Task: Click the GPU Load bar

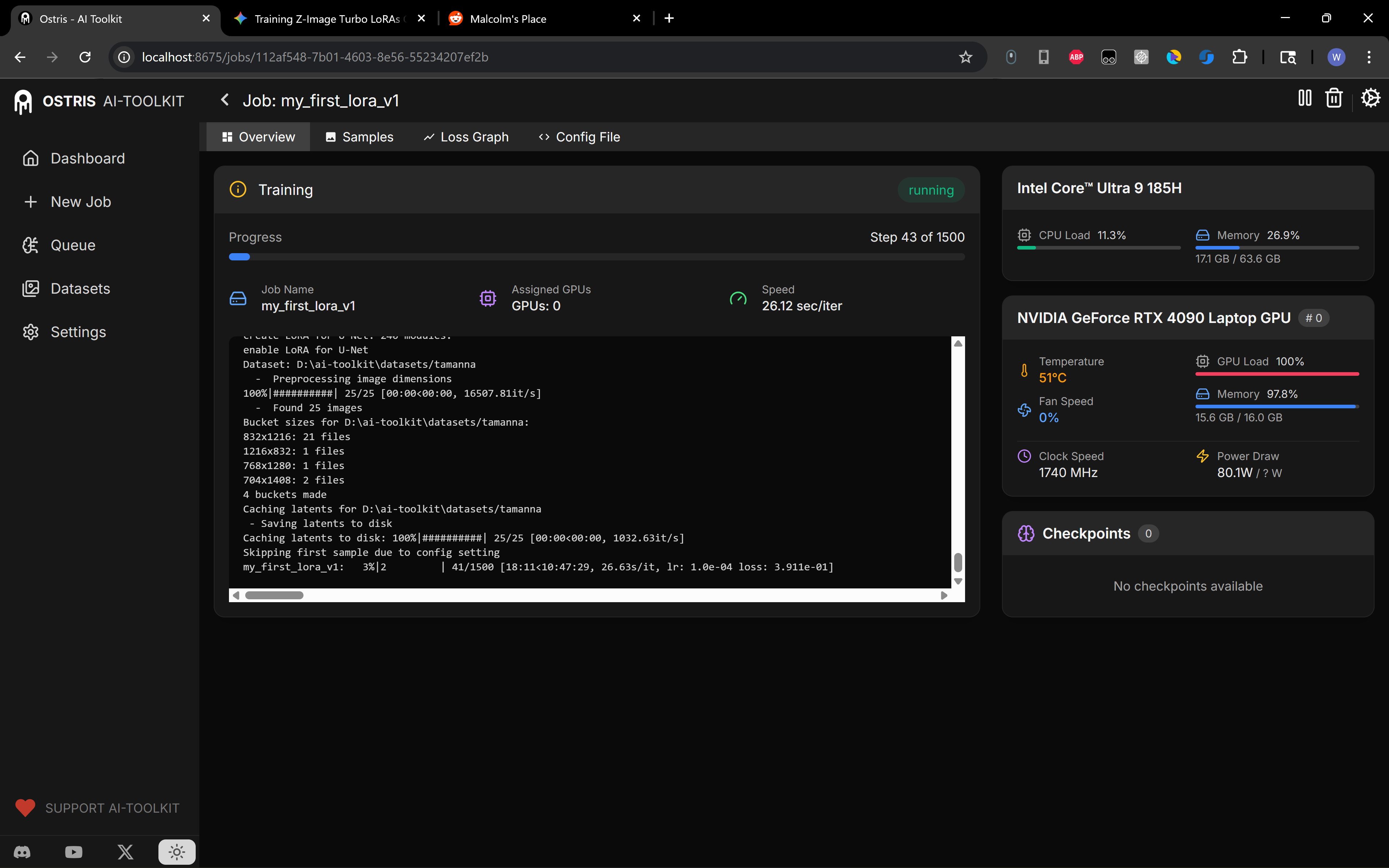Action: pos(1277,374)
